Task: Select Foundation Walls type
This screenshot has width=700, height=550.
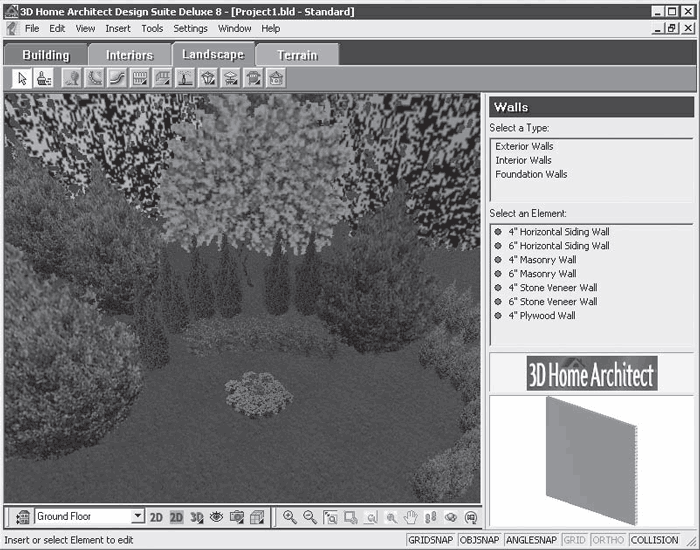Action: (531, 174)
